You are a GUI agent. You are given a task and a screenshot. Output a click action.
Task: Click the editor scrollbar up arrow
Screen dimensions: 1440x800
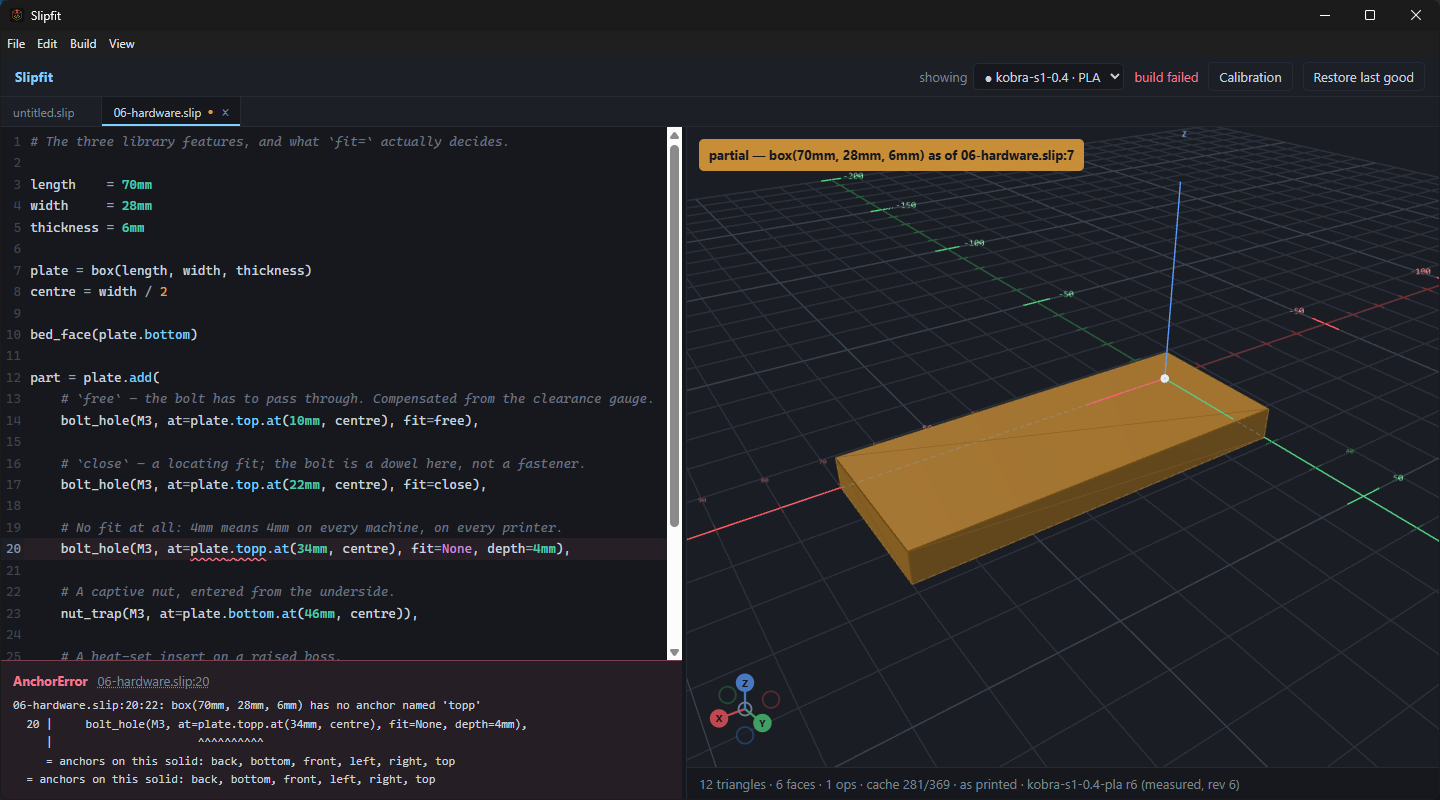[x=674, y=135]
